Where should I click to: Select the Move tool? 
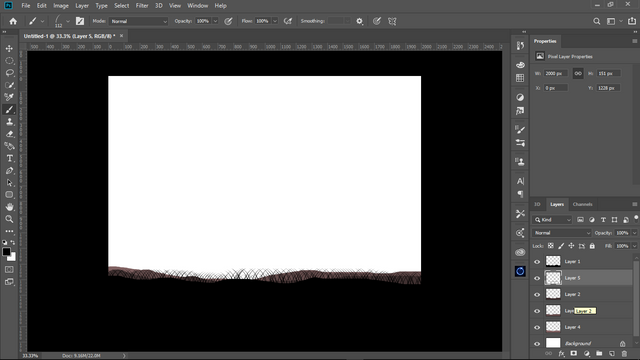click(x=9, y=49)
